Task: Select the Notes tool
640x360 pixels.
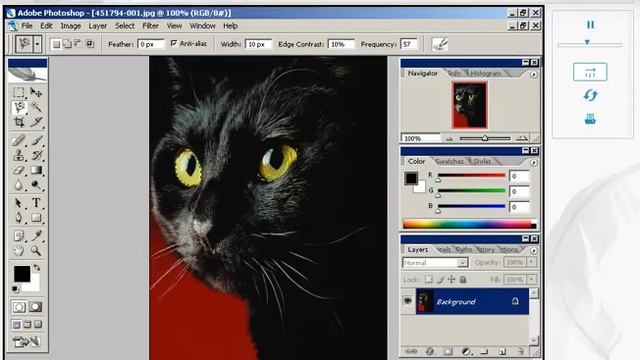Action: pyautogui.click(x=18, y=236)
